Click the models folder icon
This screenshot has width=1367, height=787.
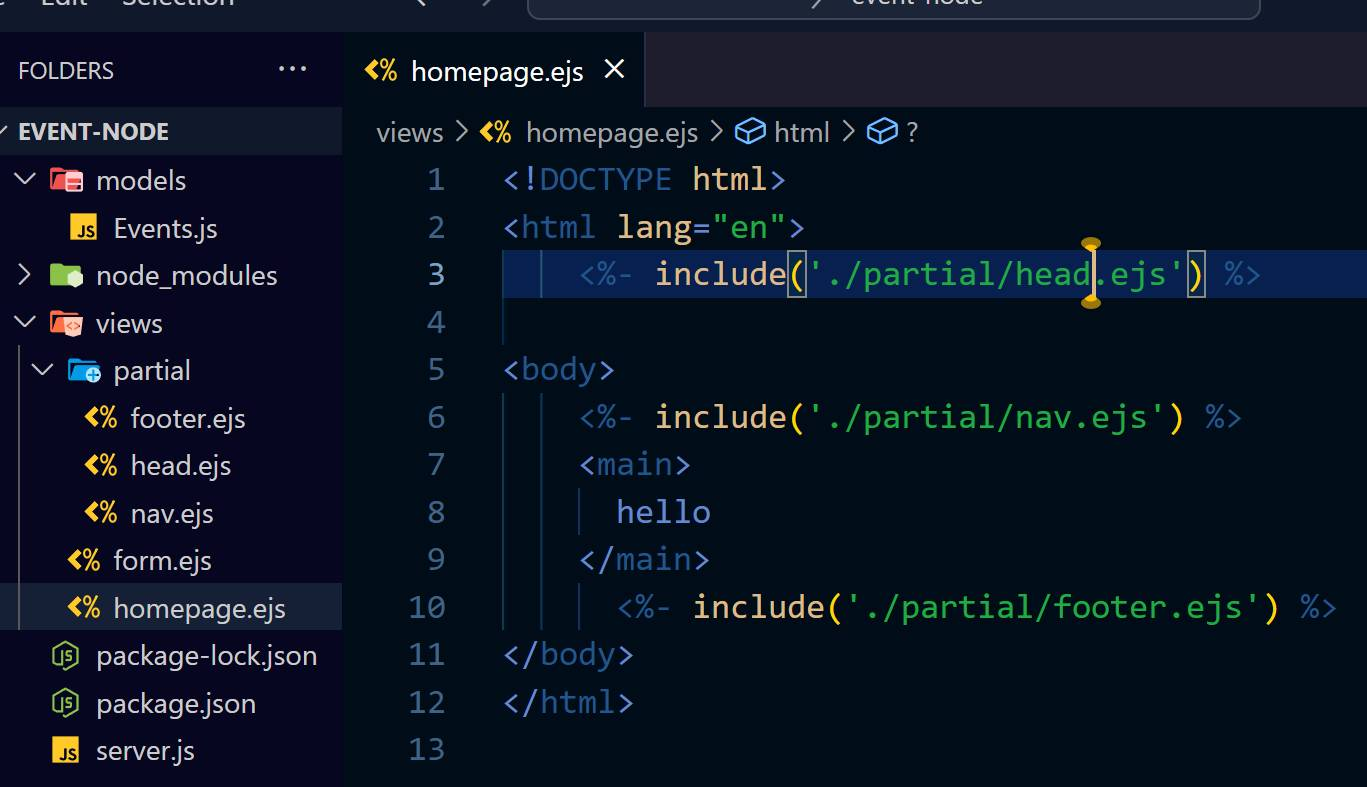(67, 180)
